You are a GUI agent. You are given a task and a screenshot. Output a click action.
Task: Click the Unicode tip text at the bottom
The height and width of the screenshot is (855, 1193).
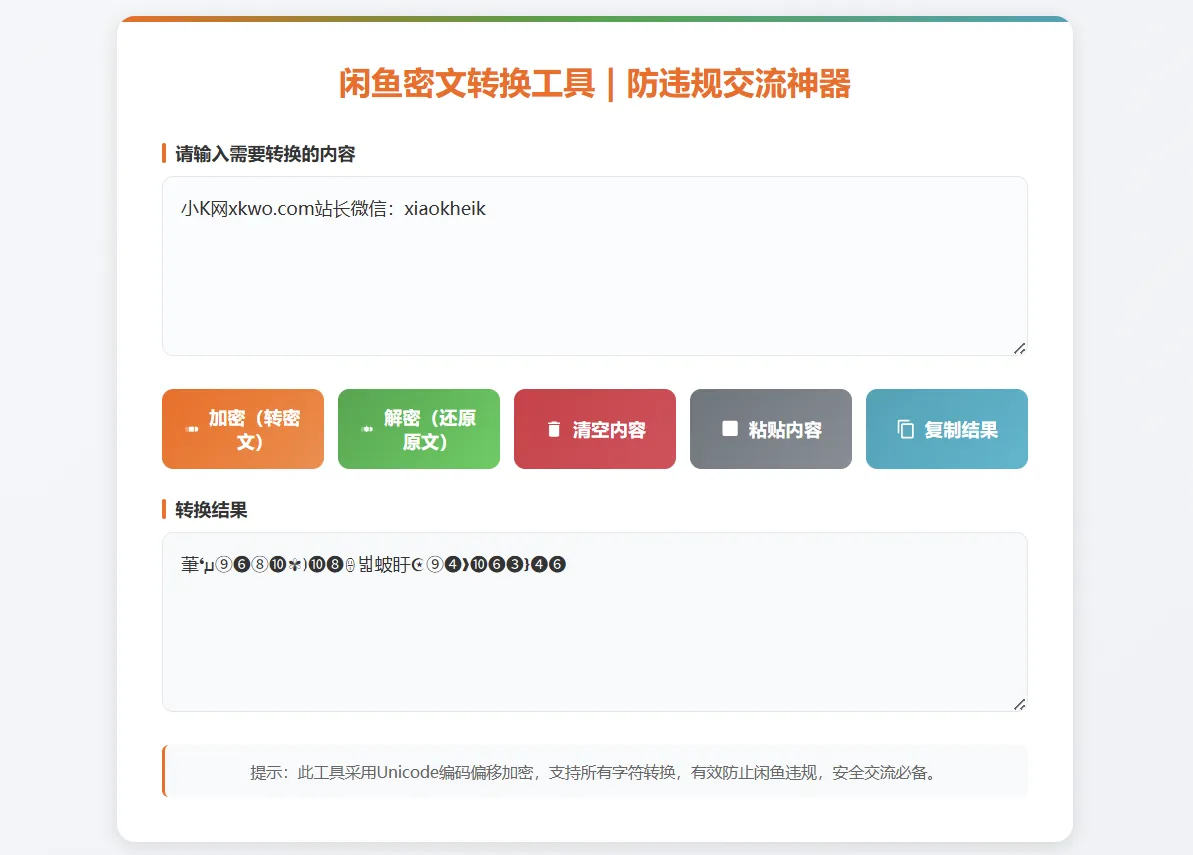point(594,772)
